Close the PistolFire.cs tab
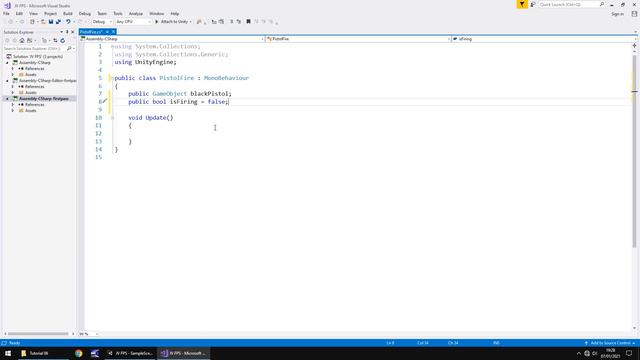Viewport: 640px width, 360px height. pyautogui.click(x=113, y=32)
